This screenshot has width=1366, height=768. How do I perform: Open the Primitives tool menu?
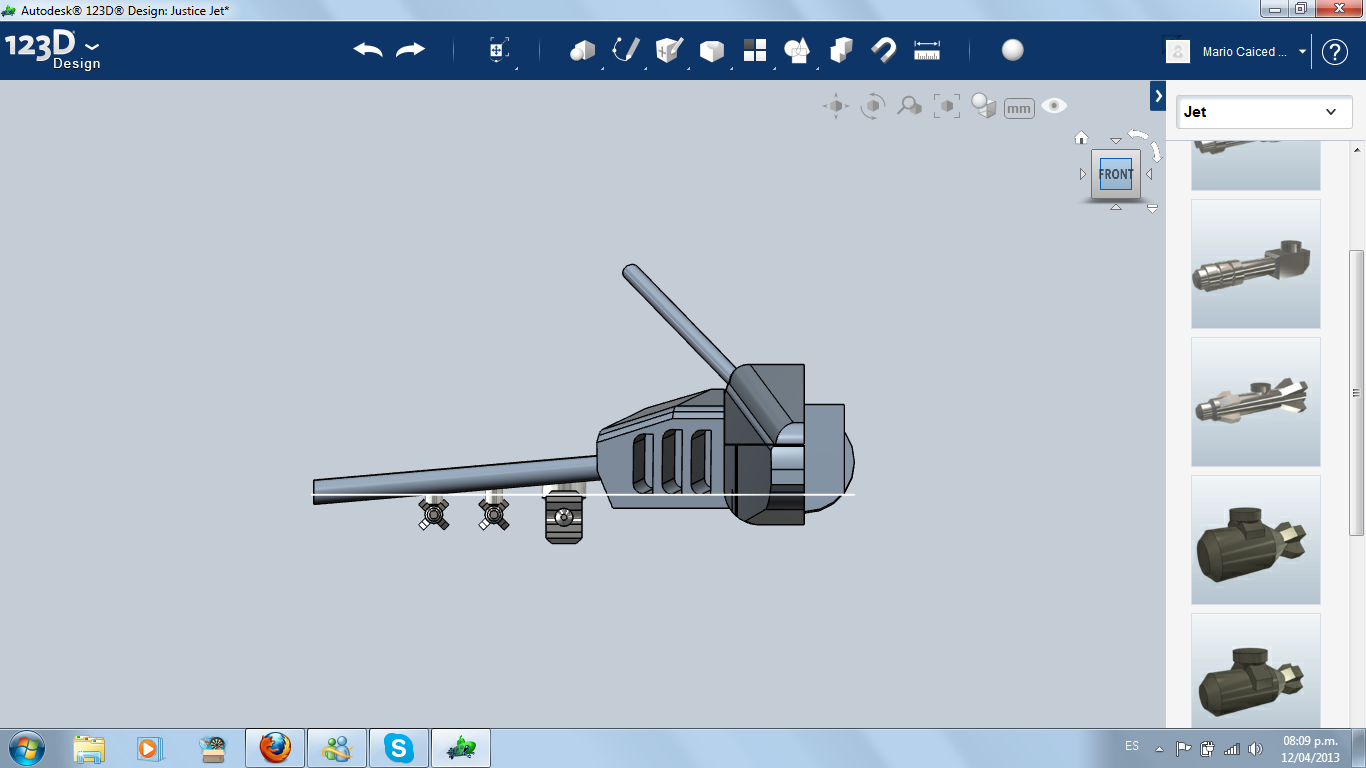tap(582, 50)
